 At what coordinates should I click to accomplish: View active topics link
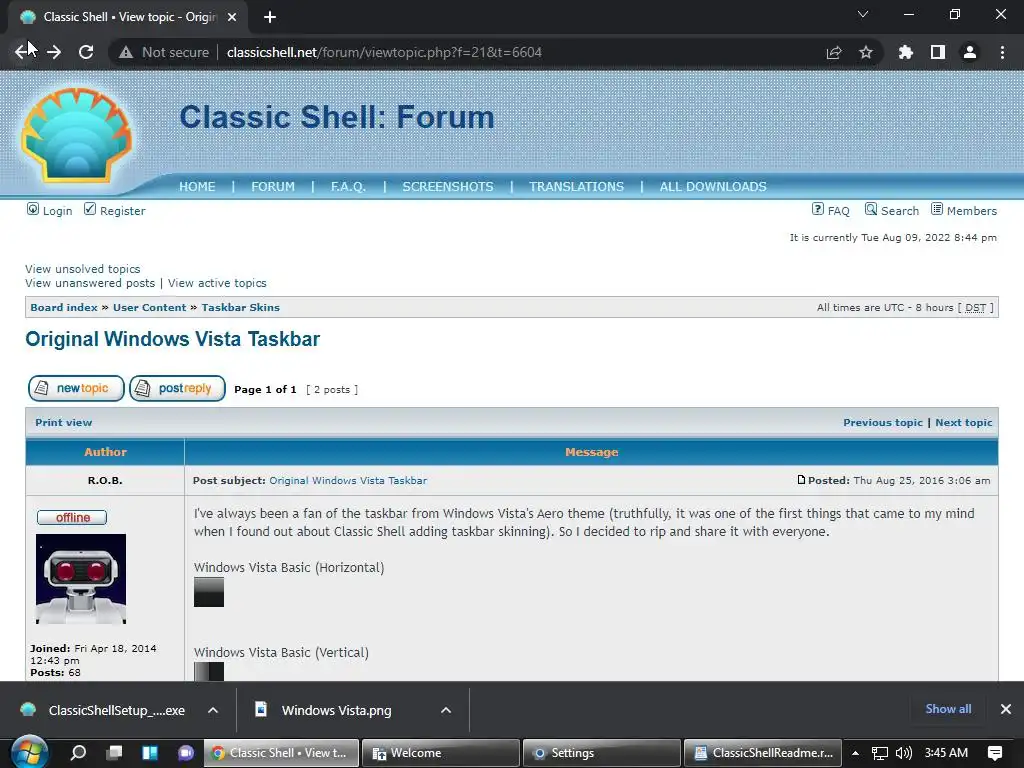pyautogui.click(x=217, y=283)
